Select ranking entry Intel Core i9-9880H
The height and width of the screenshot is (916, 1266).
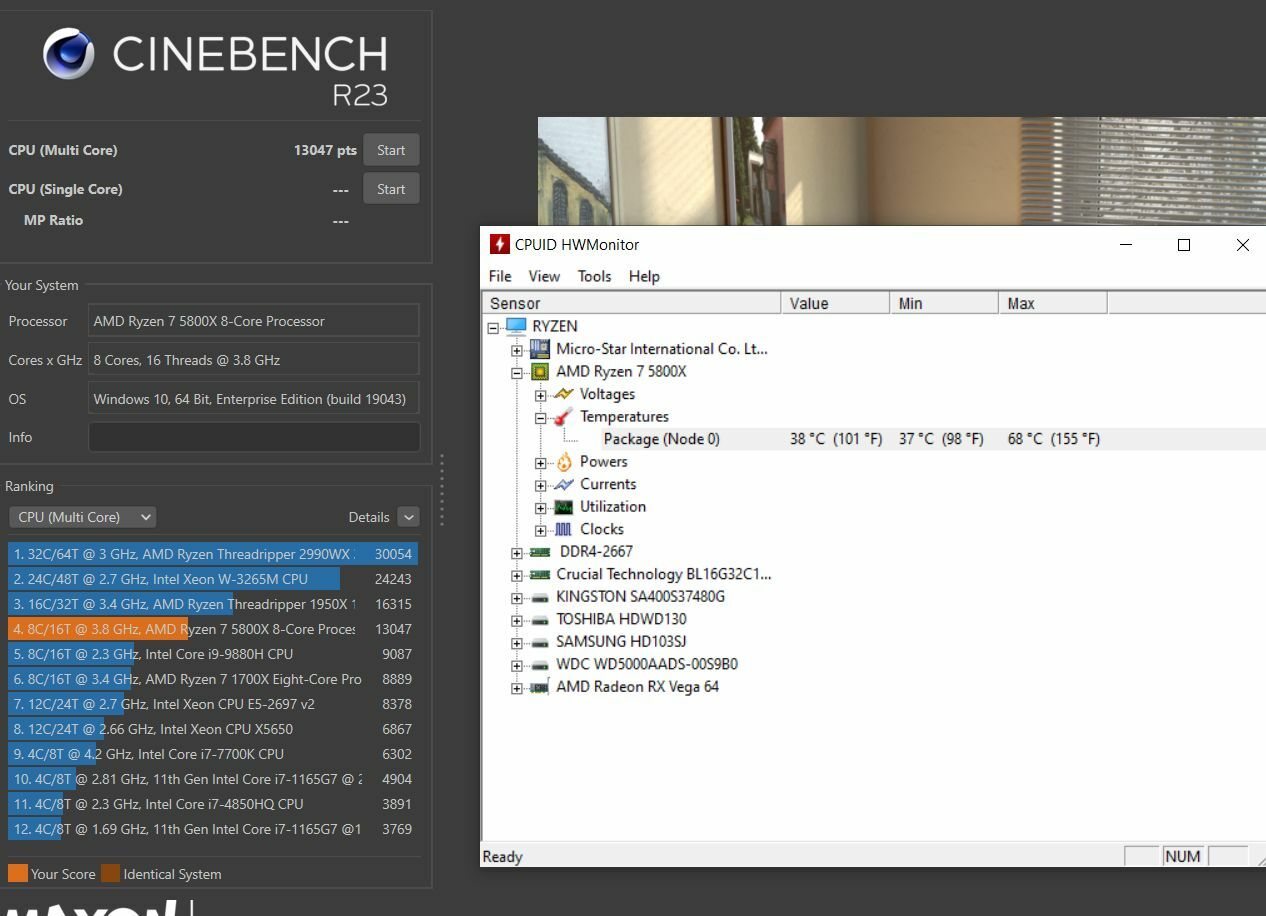coord(213,654)
